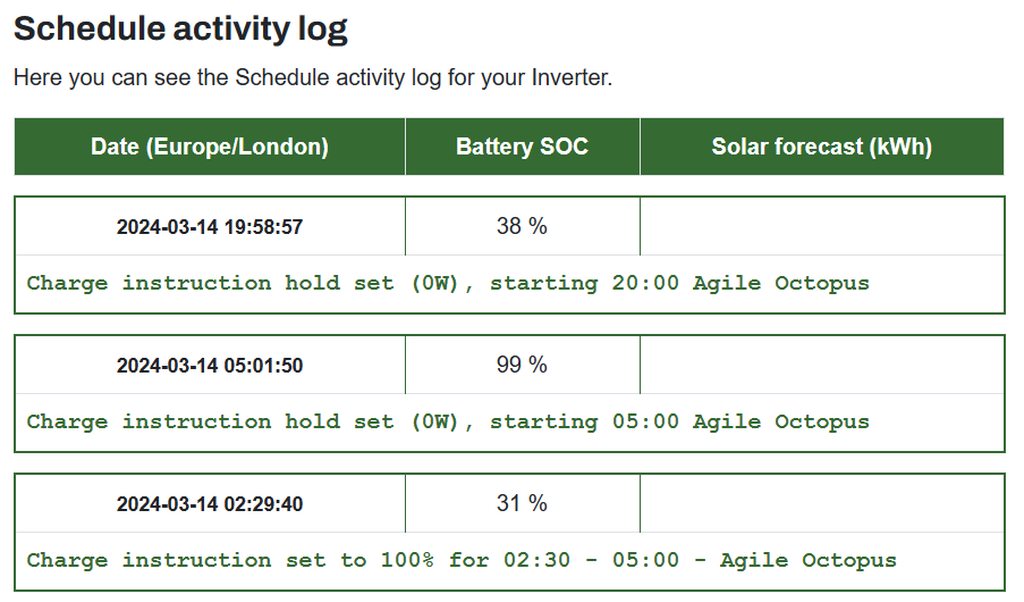Image resolution: width=1024 pixels, height=602 pixels.
Task: Click the hold set message starting 05:00
Action: 447,421
